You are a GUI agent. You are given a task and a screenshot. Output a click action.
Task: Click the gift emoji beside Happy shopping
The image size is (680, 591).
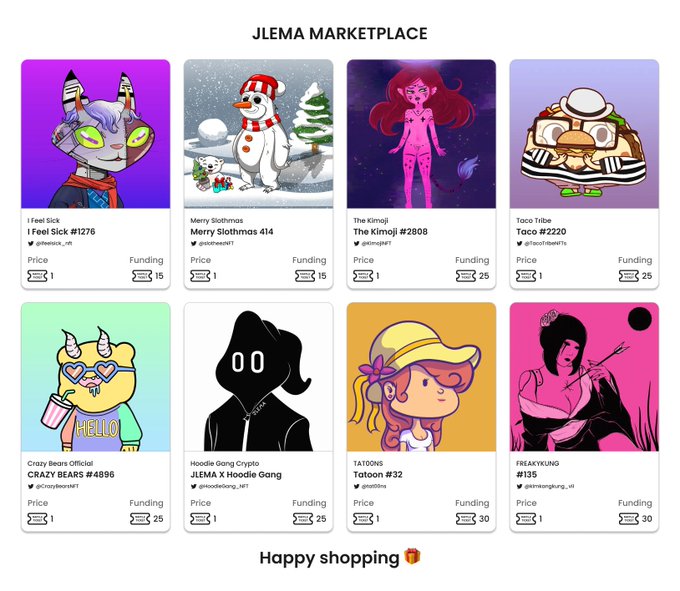tap(412, 556)
